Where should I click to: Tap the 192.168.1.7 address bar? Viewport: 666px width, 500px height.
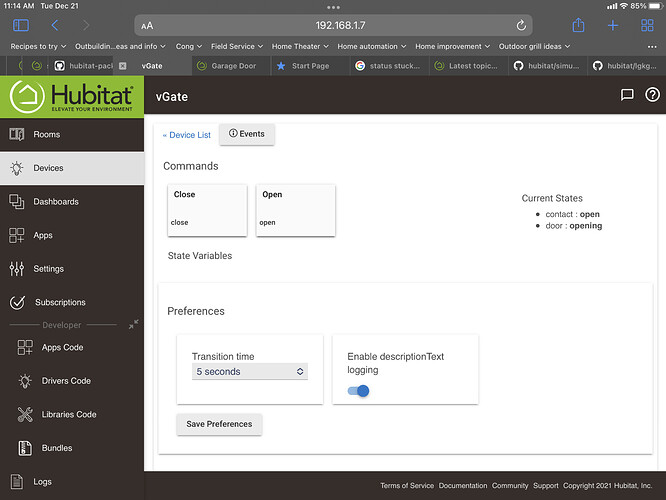(x=333, y=25)
